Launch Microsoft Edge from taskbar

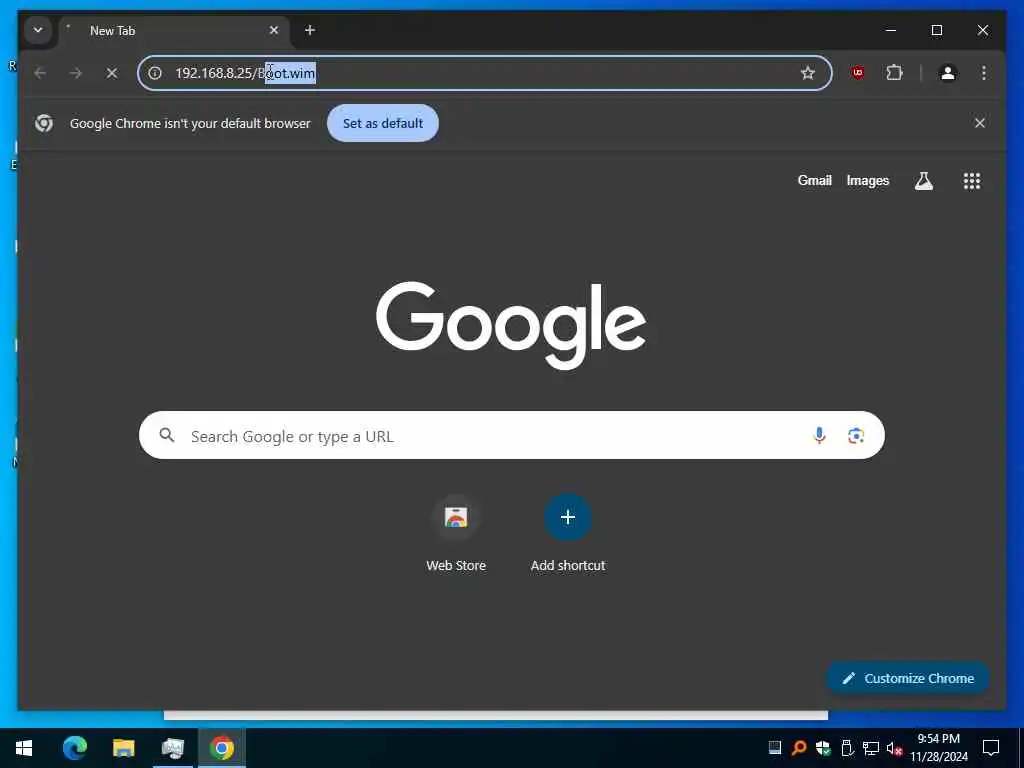74,748
